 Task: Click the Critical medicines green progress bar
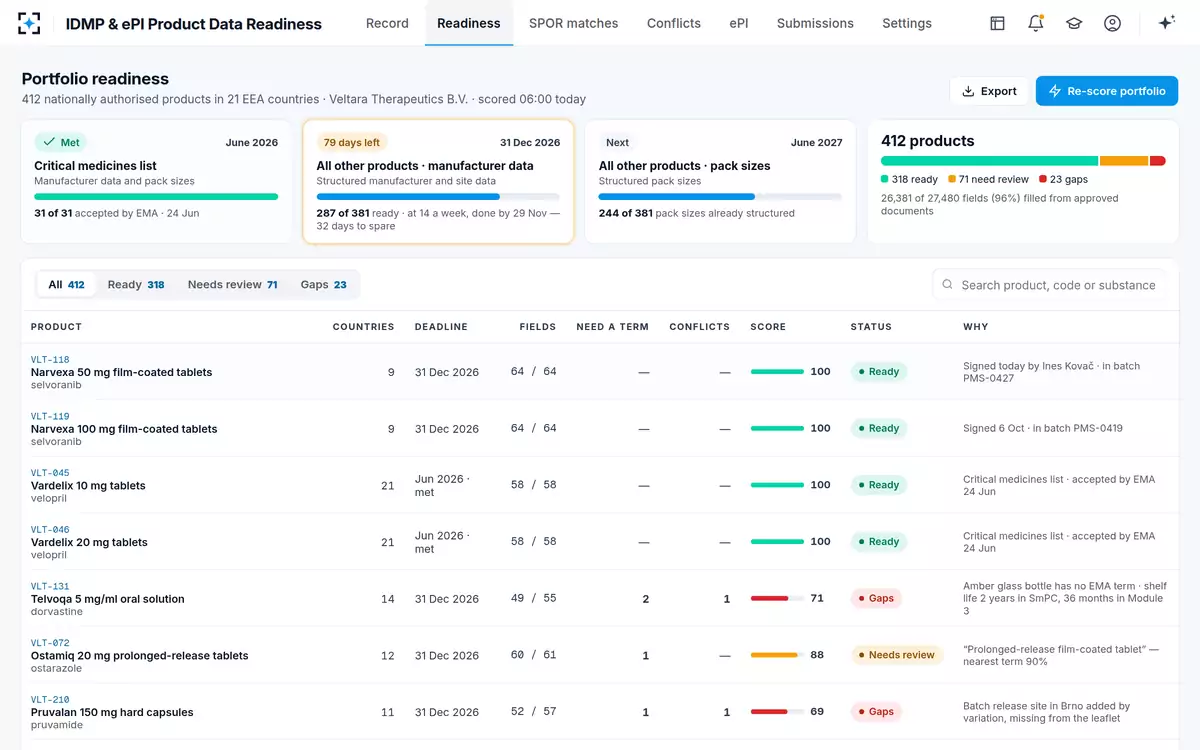(156, 197)
